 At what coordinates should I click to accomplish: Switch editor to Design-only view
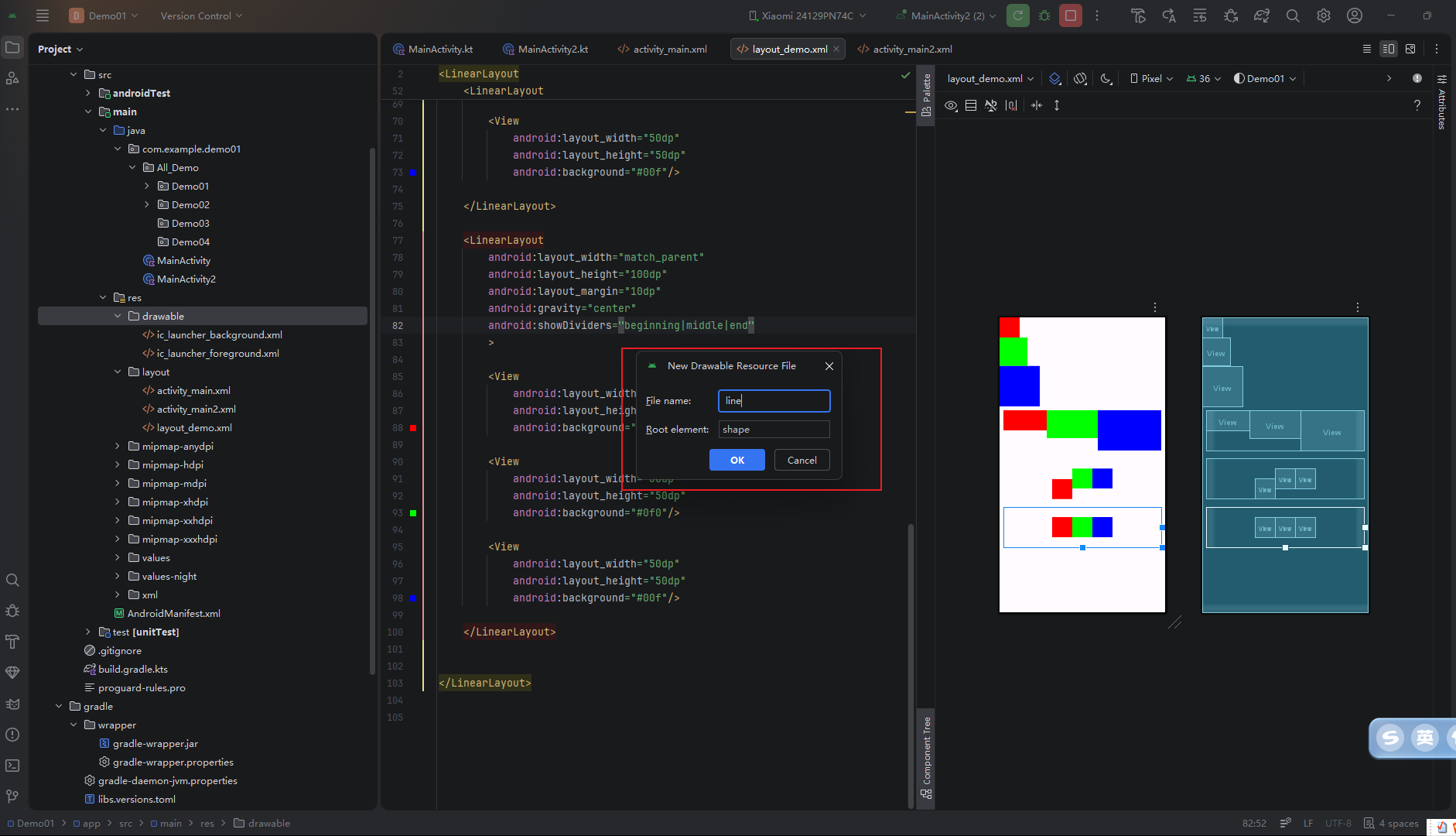[x=1410, y=49]
